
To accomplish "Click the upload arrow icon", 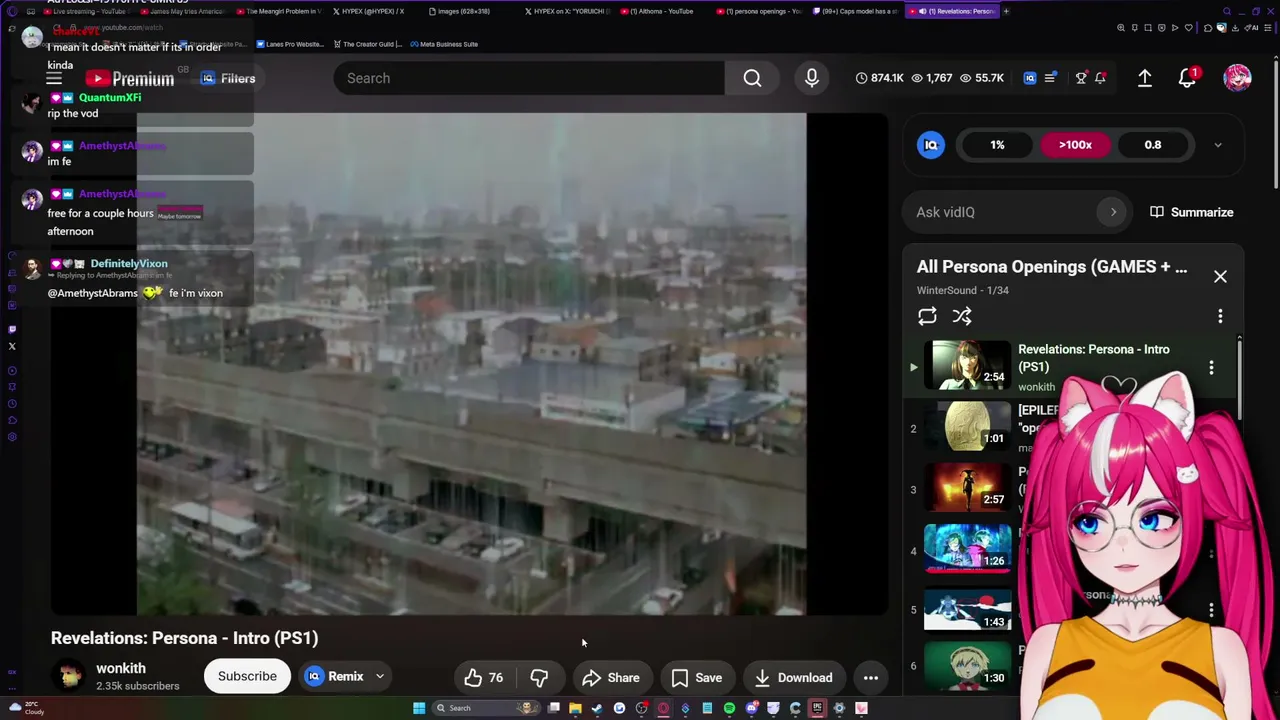I will pyautogui.click(x=1145, y=78).
